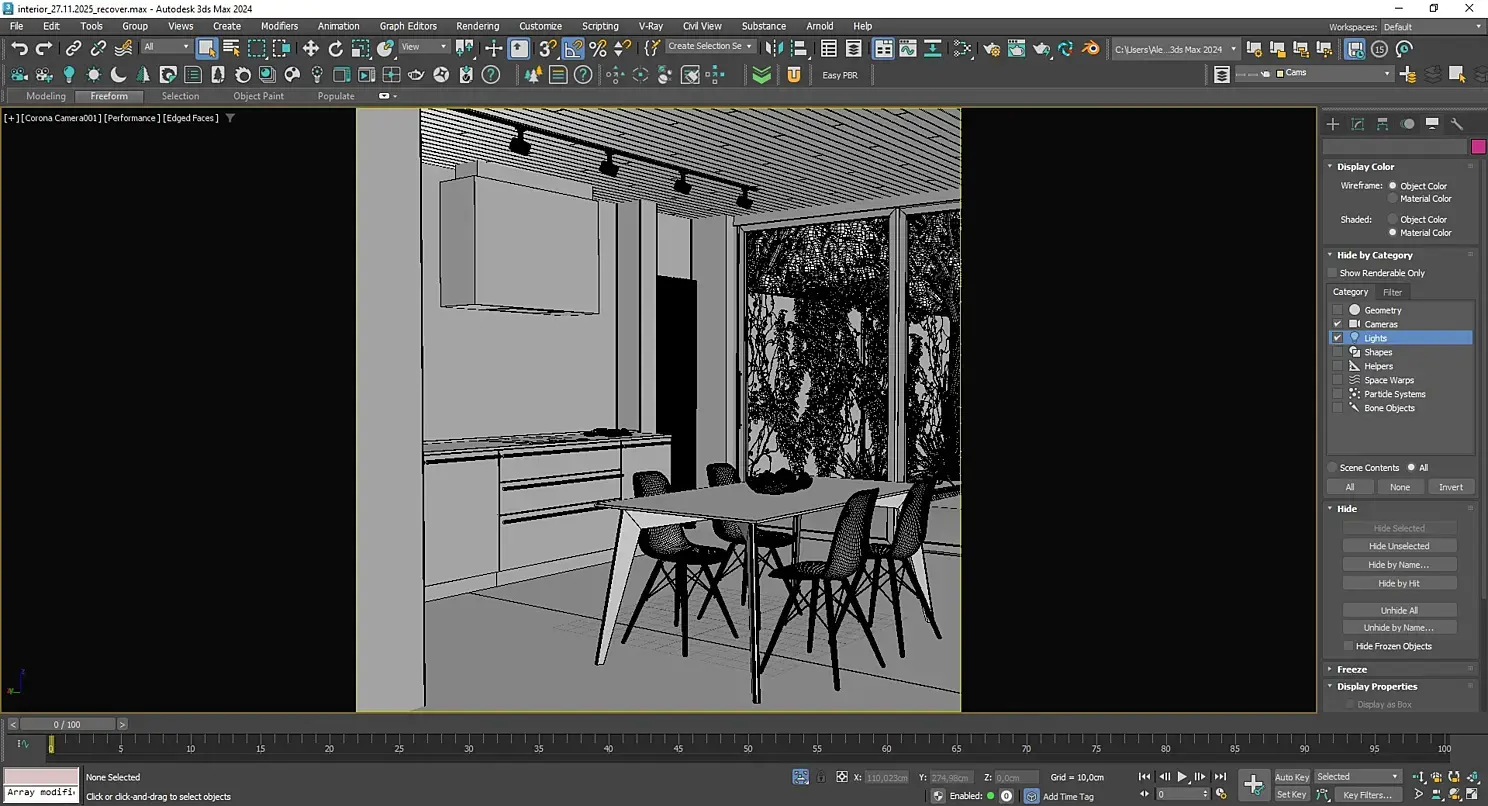Open Select by Name list
This screenshot has width=1488, height=806.
click(x=232, y=48)
